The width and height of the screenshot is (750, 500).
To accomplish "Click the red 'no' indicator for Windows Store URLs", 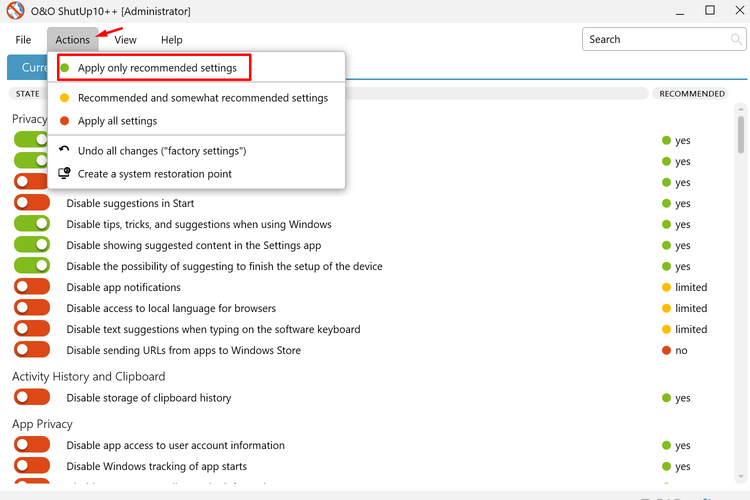I will [666, 350].
